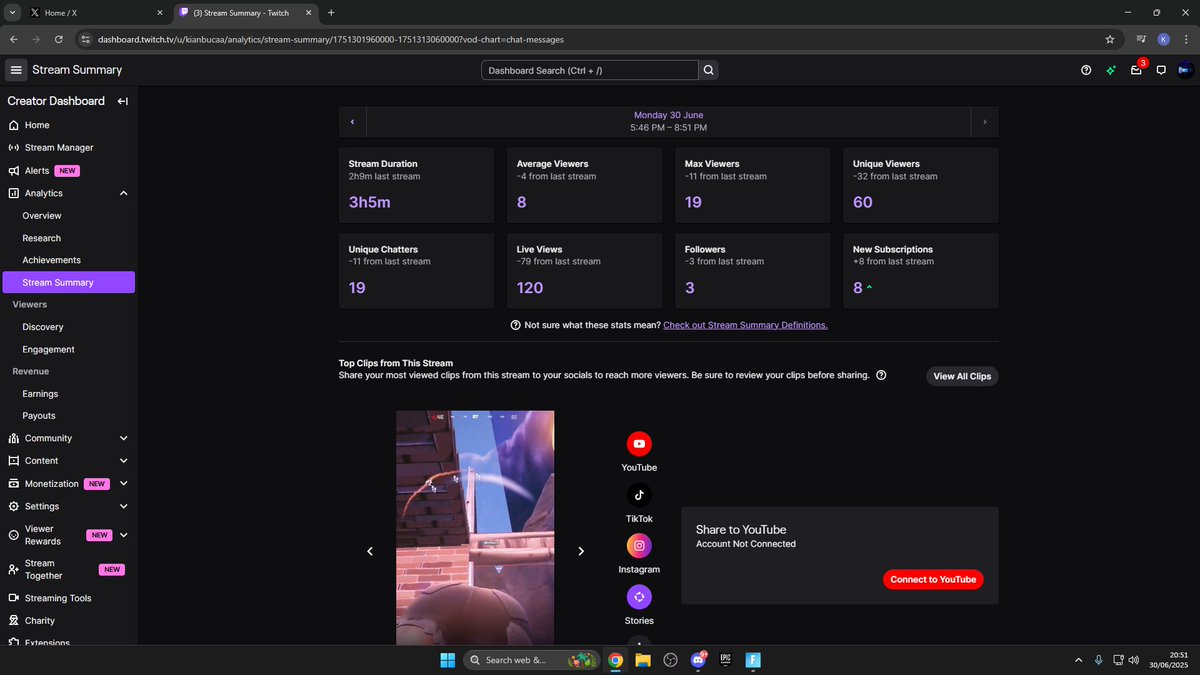
Task: Open Chrome's three-dot menu
Action: [1186, 39]
